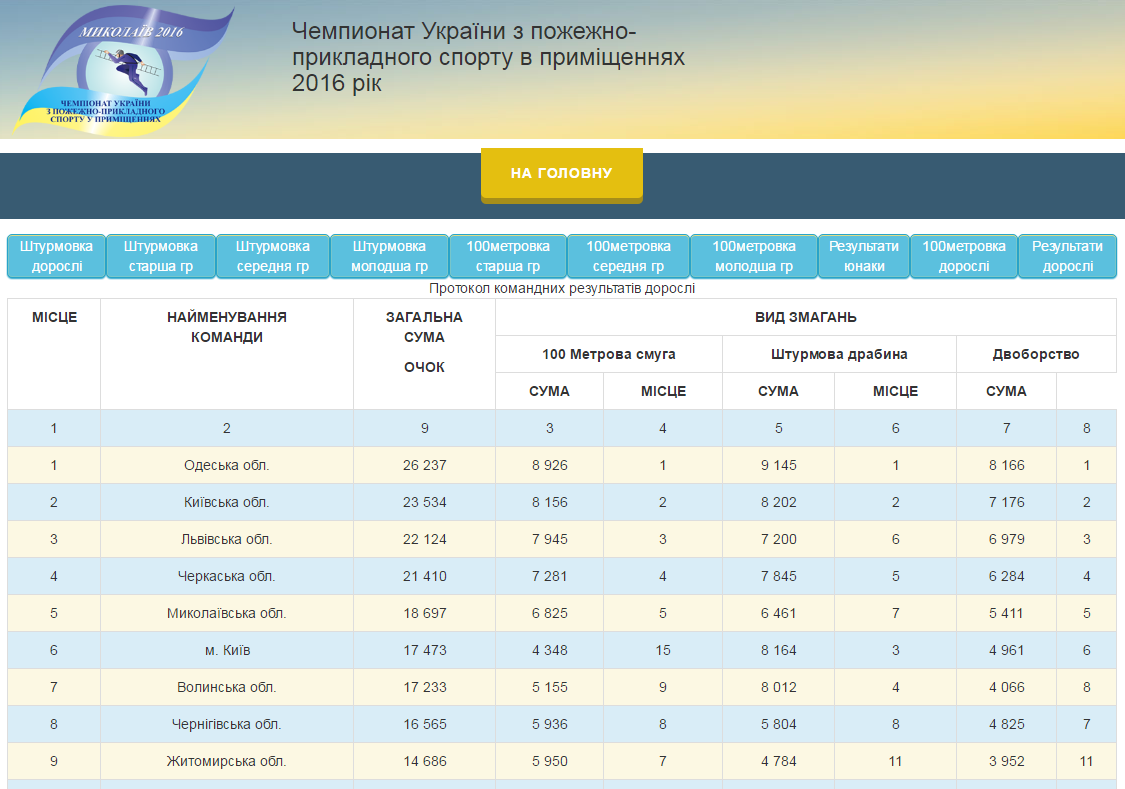
Task: Open the Результати дорослі tab
Action: [x=1067, y=256]
